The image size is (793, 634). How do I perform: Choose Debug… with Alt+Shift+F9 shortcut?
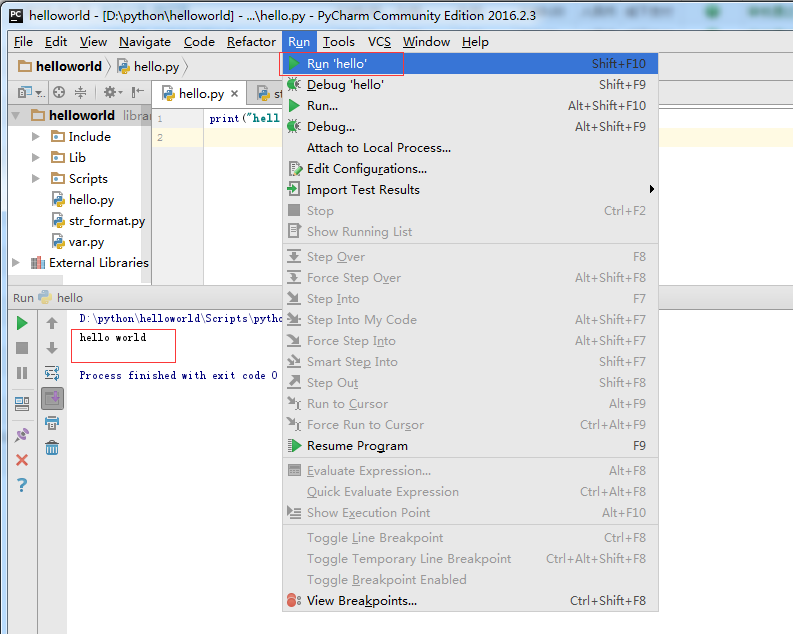click(x=470, y=126)
